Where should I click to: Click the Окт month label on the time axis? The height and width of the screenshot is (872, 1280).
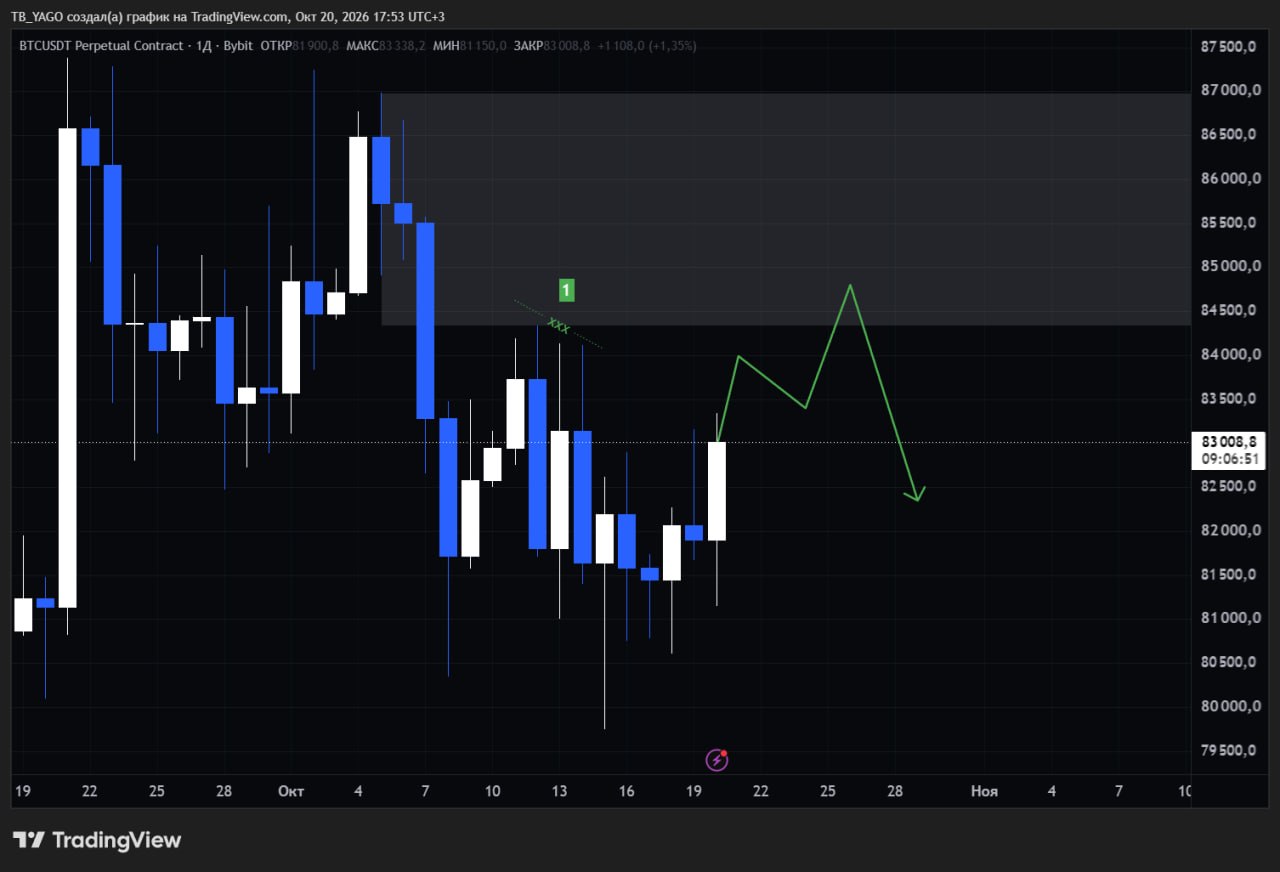pyautogui.click(x=291, y=792)
